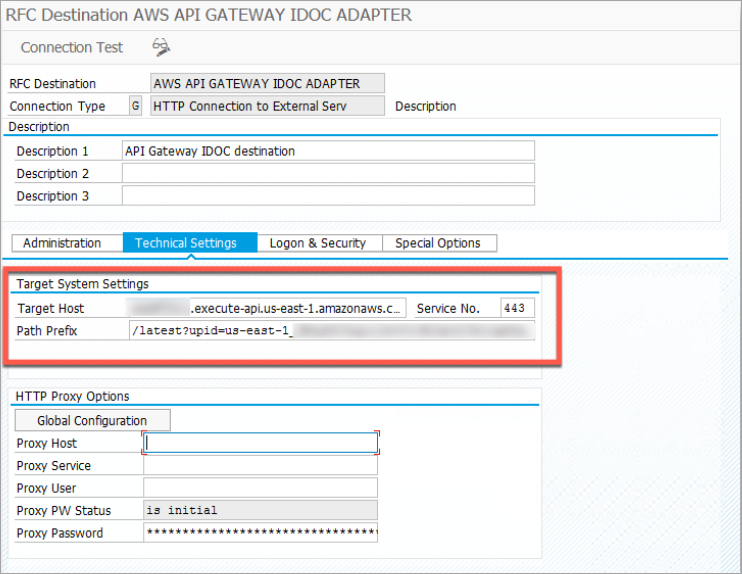Viewport: 742px width, 574px height.
Task: Open the Special Options tab
Action: 439,243
